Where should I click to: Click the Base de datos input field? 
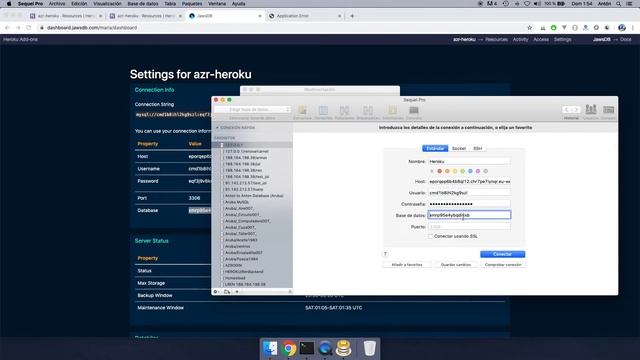(x=469, y=215)
